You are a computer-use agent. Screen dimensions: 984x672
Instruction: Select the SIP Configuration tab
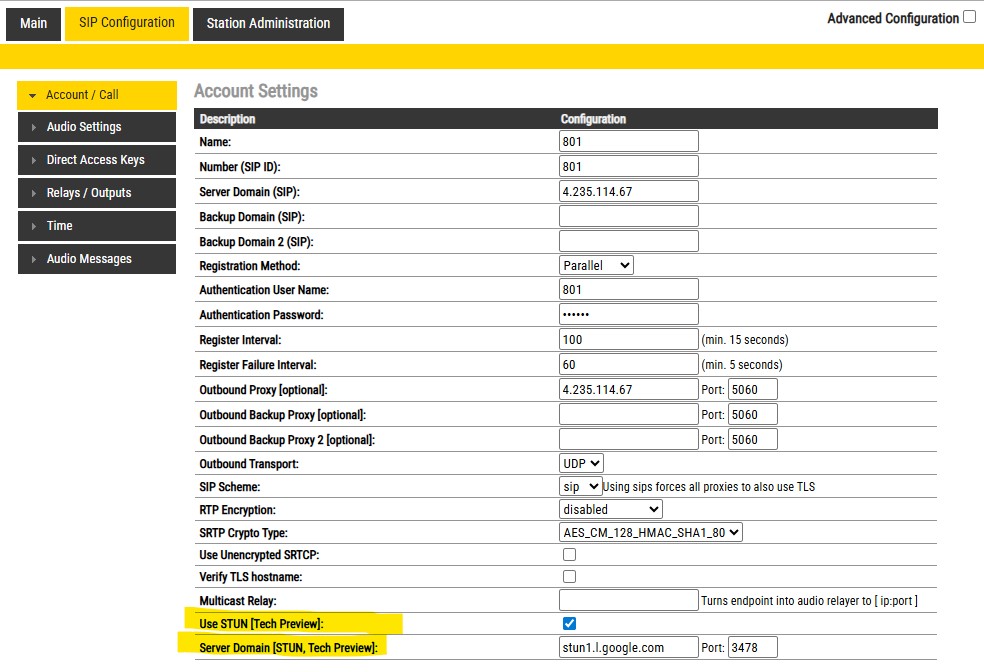pyautogui.click(x=127, y=22)
